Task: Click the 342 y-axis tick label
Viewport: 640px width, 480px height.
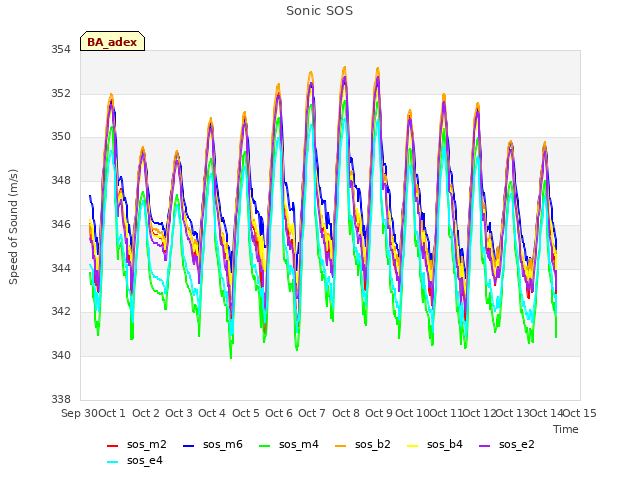Action: [x=61, y=311]
